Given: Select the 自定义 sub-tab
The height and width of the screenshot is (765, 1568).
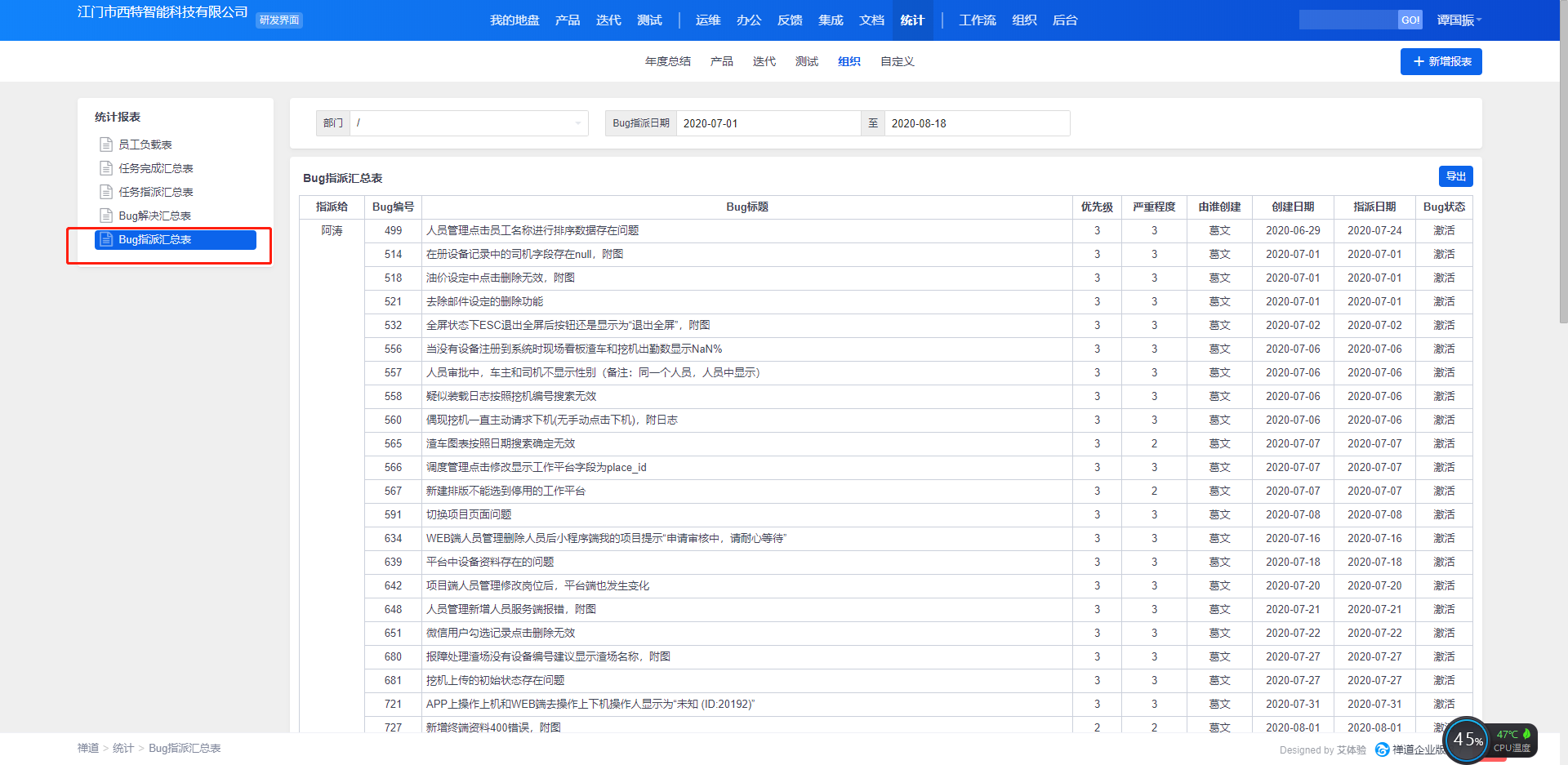Looking at the screenshot, I should pos(897,61).
